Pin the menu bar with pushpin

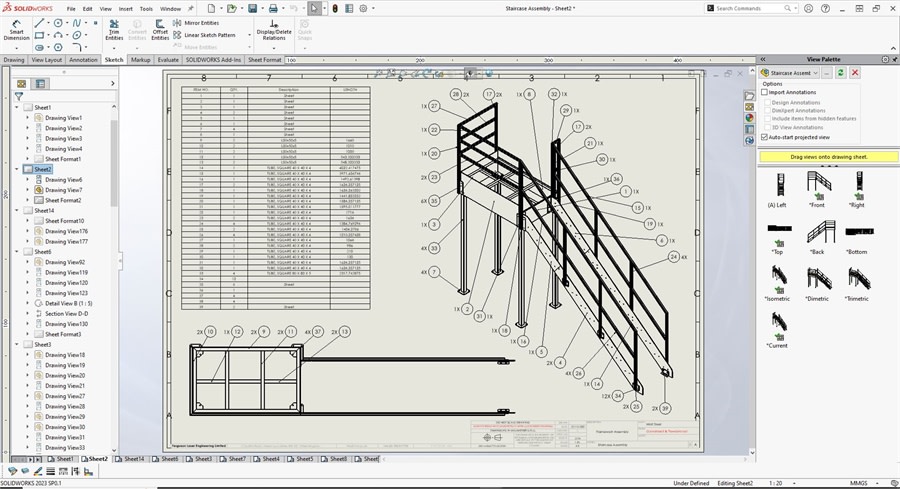tap(191, 8)
